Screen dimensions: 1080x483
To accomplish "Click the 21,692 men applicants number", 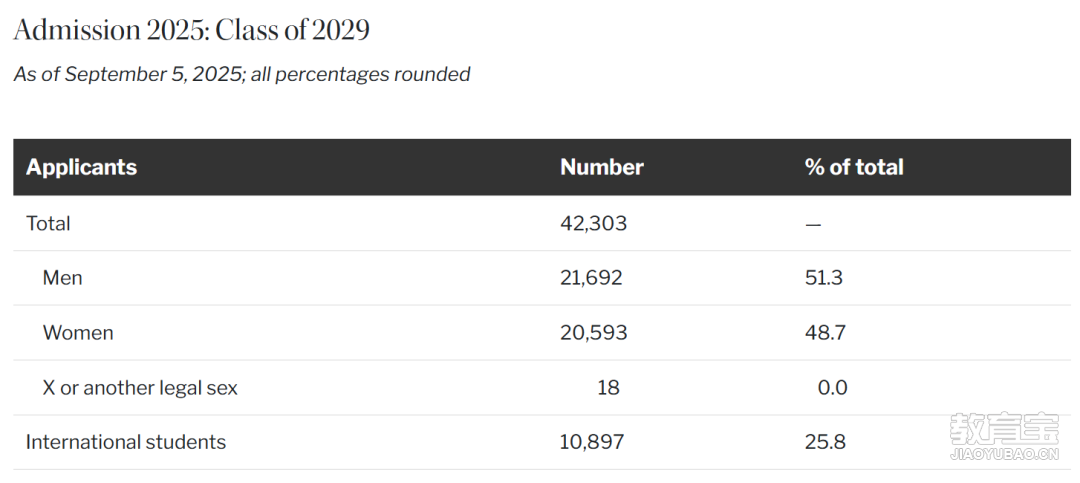I will pos(591,278).
